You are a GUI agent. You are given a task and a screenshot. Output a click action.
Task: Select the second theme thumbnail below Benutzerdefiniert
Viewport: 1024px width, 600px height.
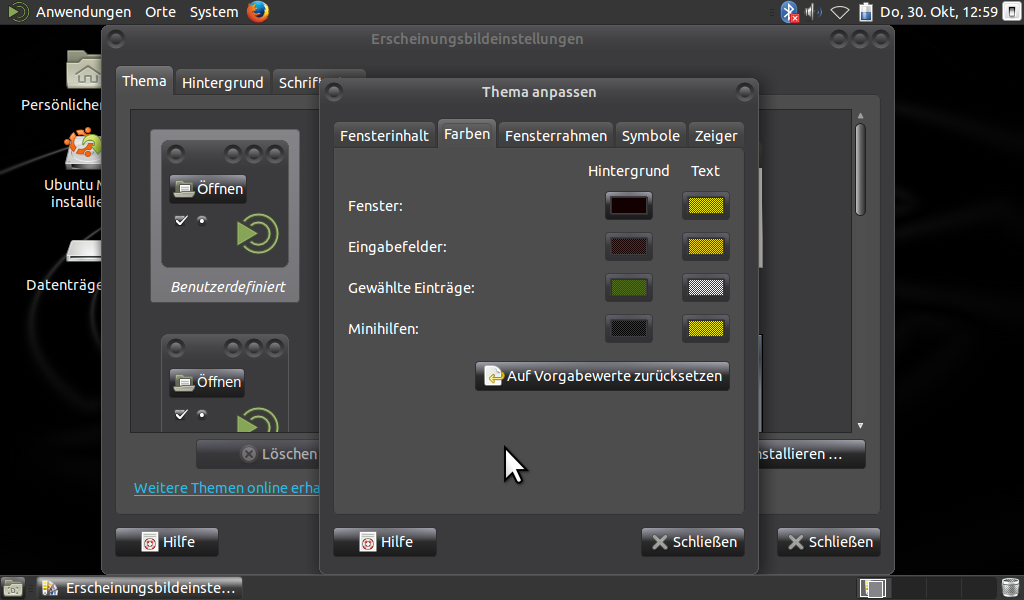(225, 383)
